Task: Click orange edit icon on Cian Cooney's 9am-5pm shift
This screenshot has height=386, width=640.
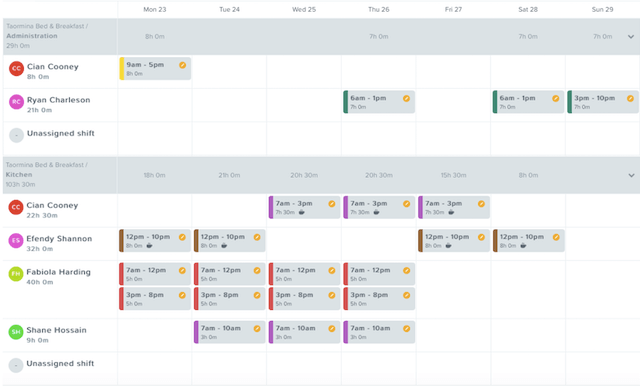Action: coord(182,65)
